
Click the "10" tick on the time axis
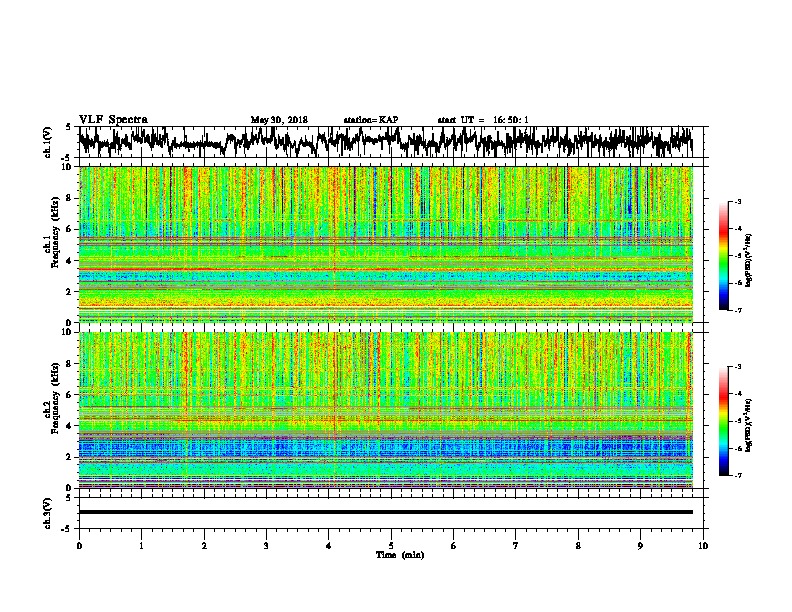pos(703,546)
